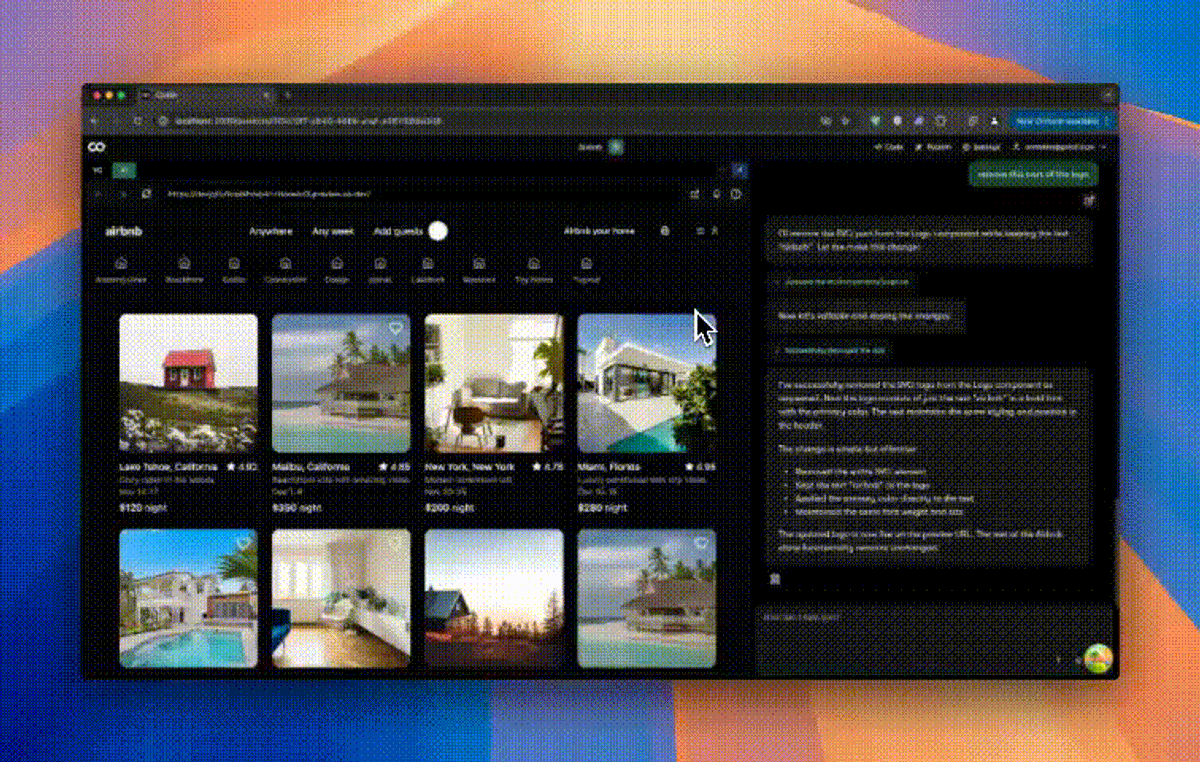Open the Settings tab
Viewport: 1200px width, 762px height.
click(x=984, y=147)
